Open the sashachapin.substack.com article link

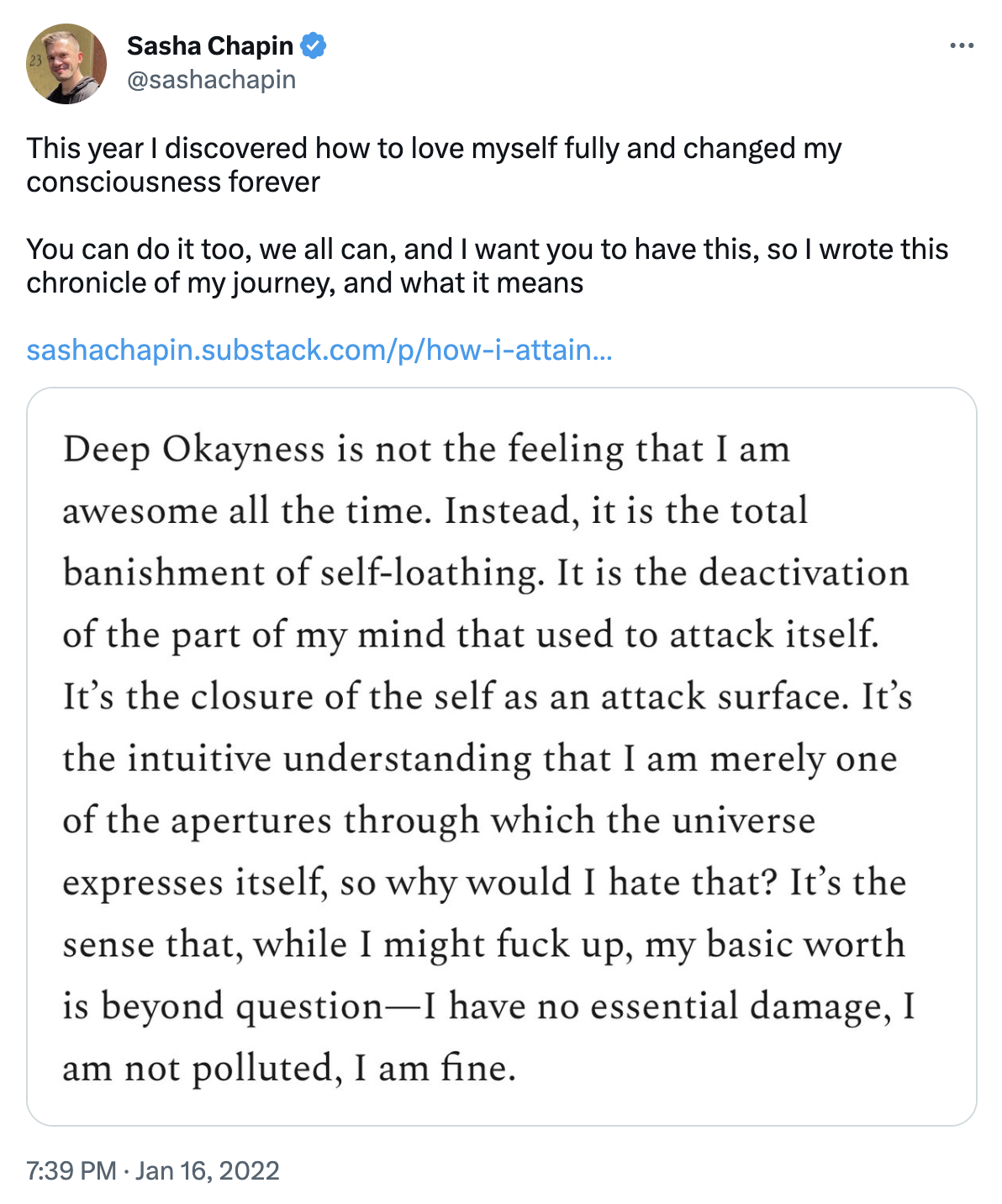319,350
